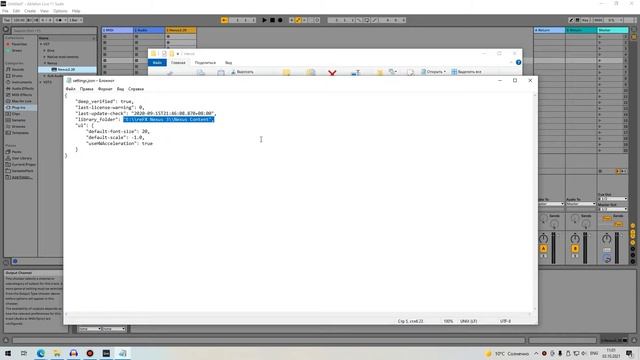
Task: Open File Explorer from taskbar
Action: click(x=57, y=353)
